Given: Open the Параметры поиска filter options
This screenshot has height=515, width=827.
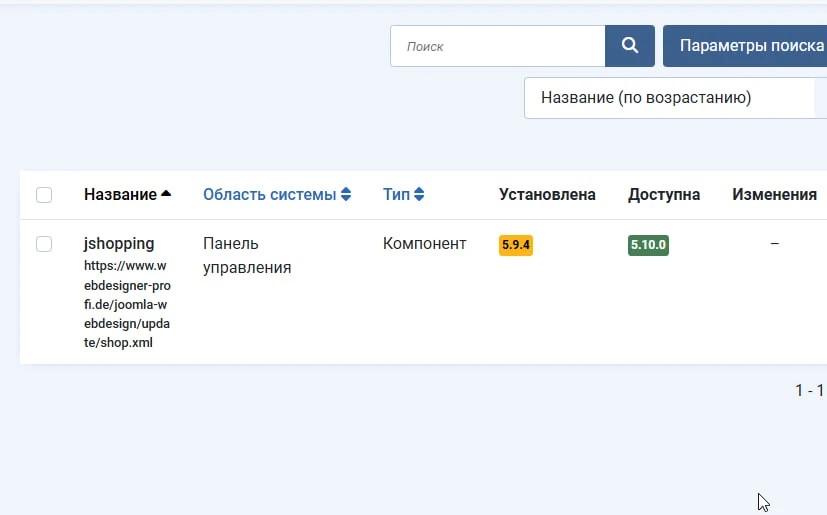Looking at the screenshot, I should click(745, 46).
